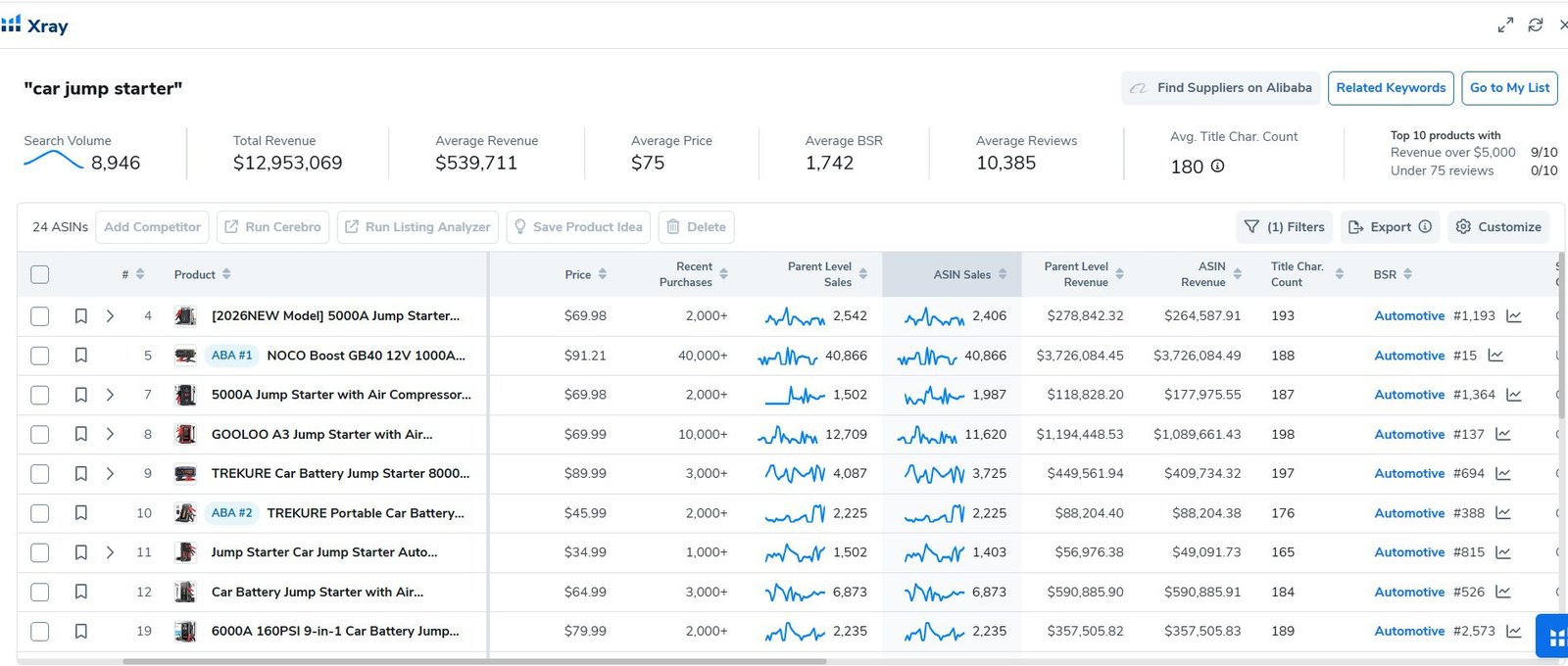Click the Xray logo icon
The height and width of the screenshot is (666, 1568).
coord(11,24)
